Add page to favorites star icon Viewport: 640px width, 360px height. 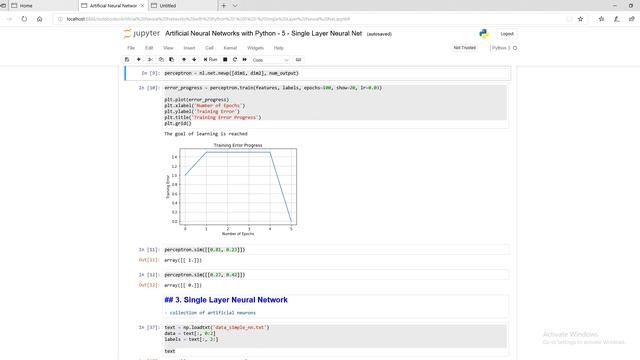(580, 19)
